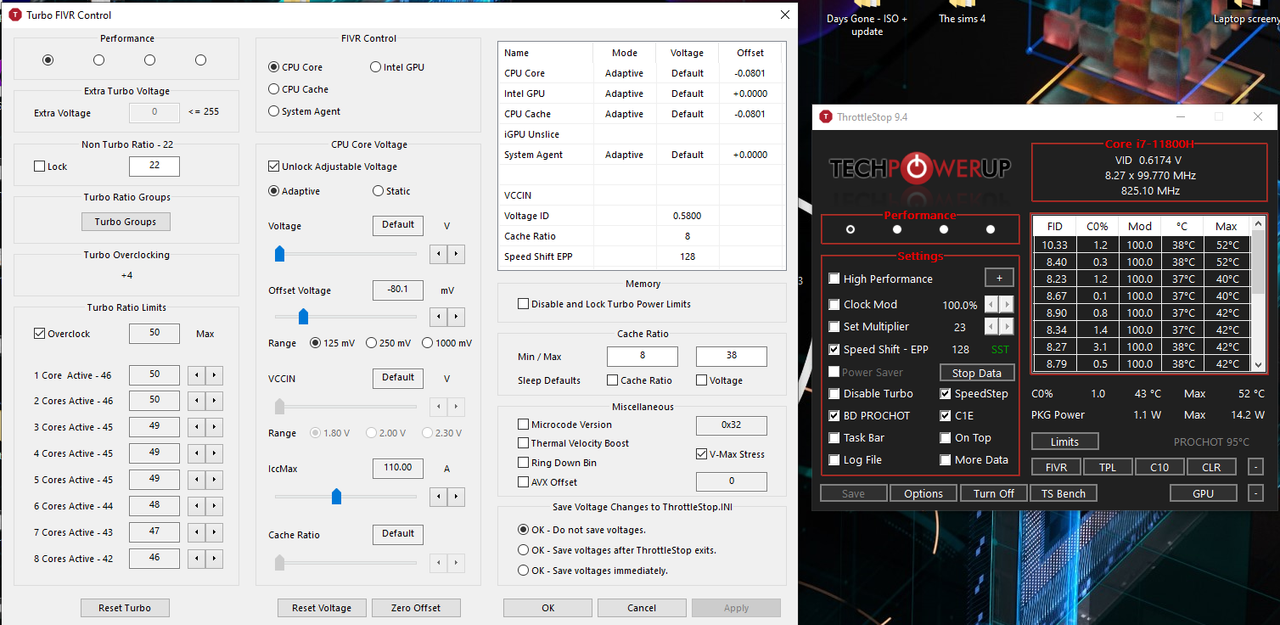Image resolution: width=1280 pixels, height=625 pixels.
Task: Toggle Speed Shift - EPP checkbox
Action: pos(834,350)
